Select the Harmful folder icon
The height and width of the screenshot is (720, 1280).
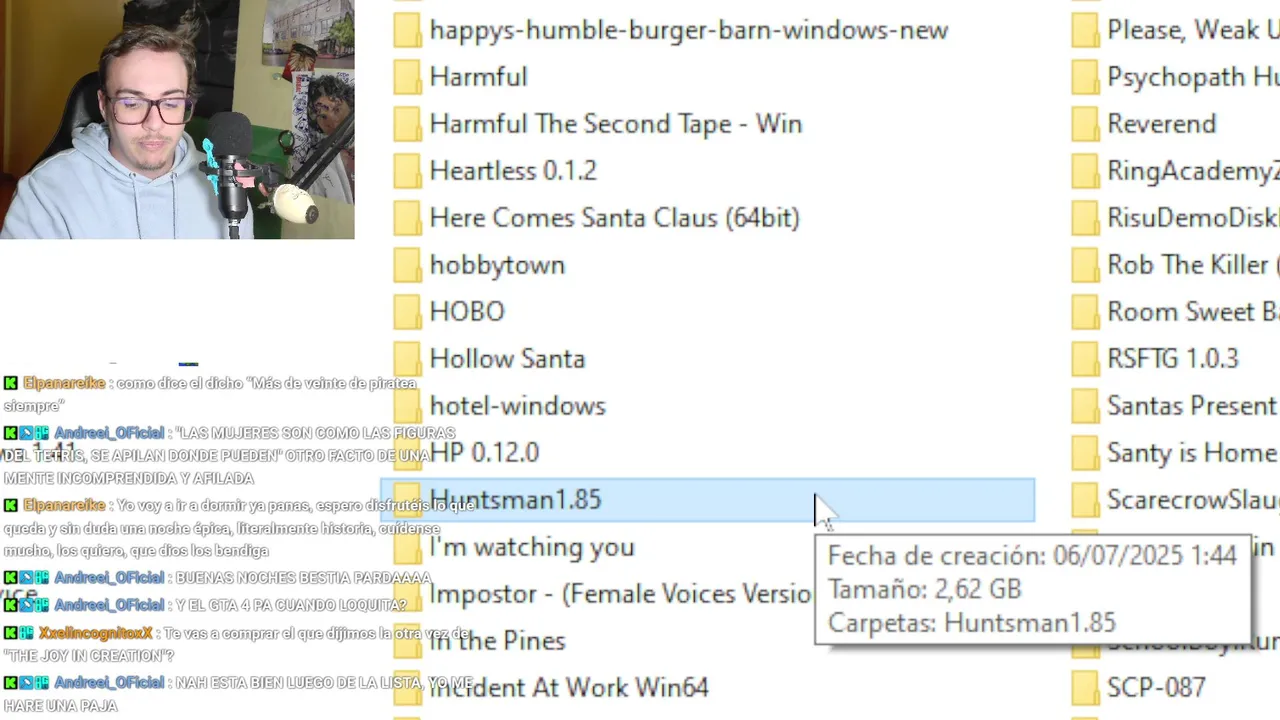coord(407,77)
